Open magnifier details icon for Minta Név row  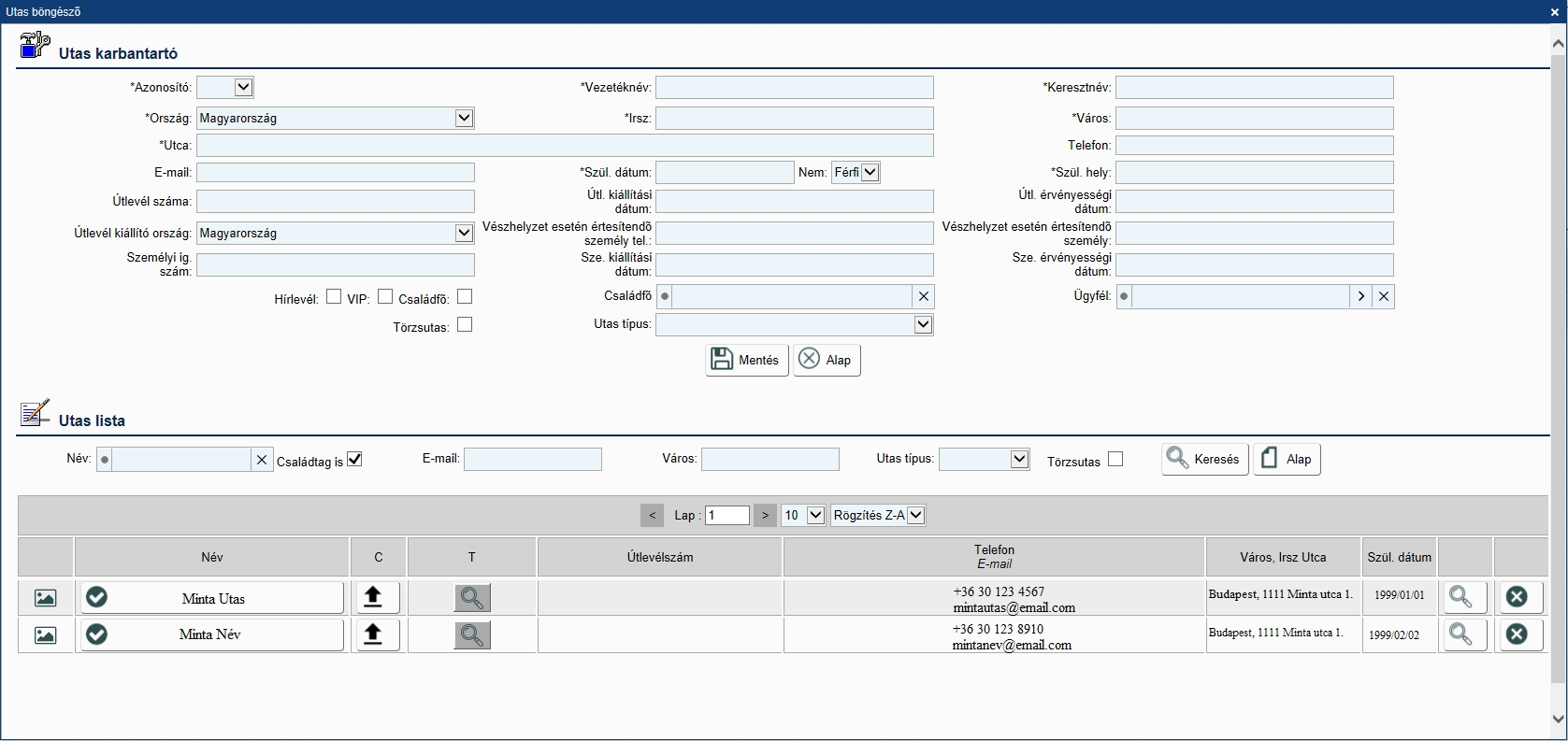pos(1460,634)
